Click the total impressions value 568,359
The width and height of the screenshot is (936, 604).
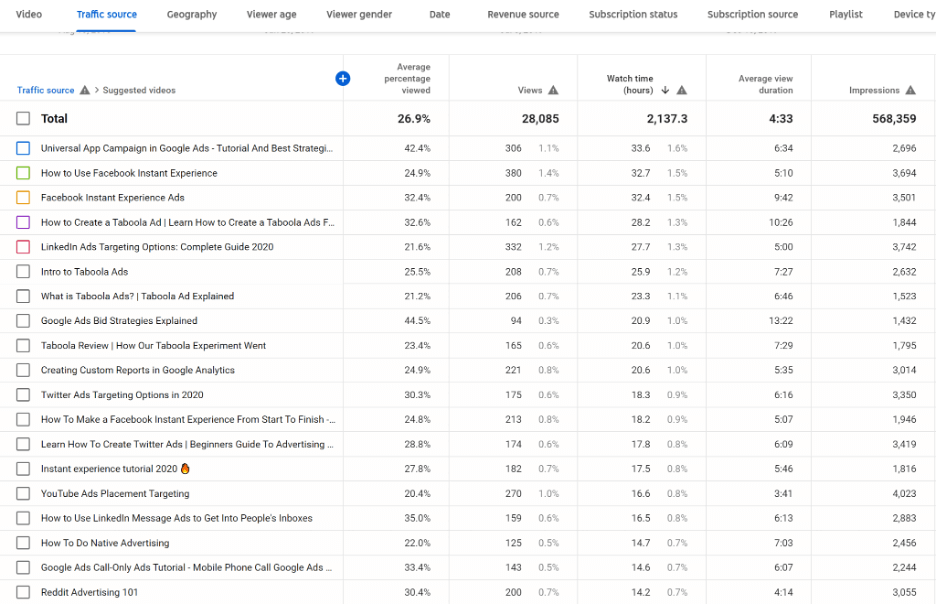(x=894, y=119)
